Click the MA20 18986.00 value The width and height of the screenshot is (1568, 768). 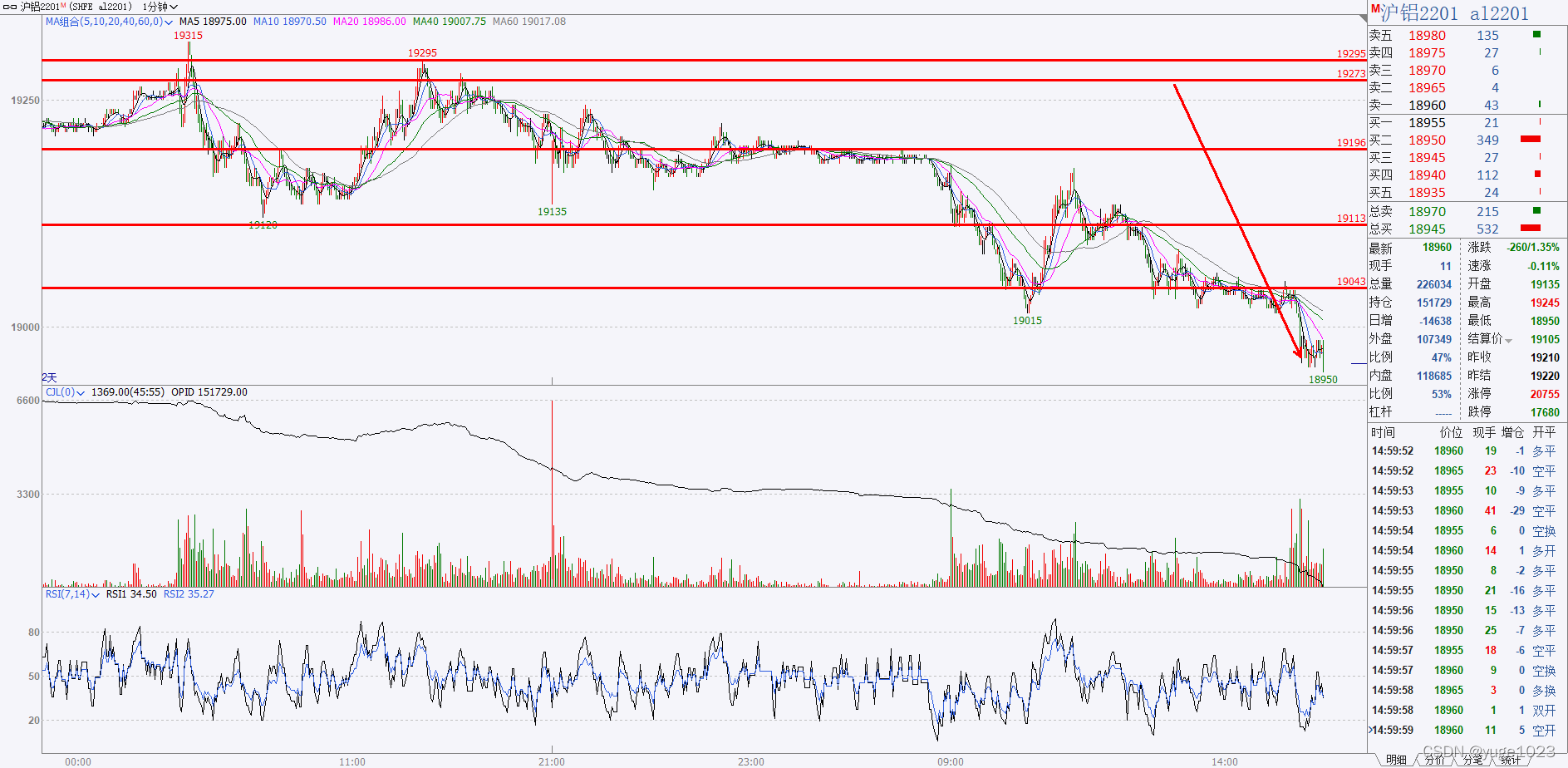click(370, 22)
